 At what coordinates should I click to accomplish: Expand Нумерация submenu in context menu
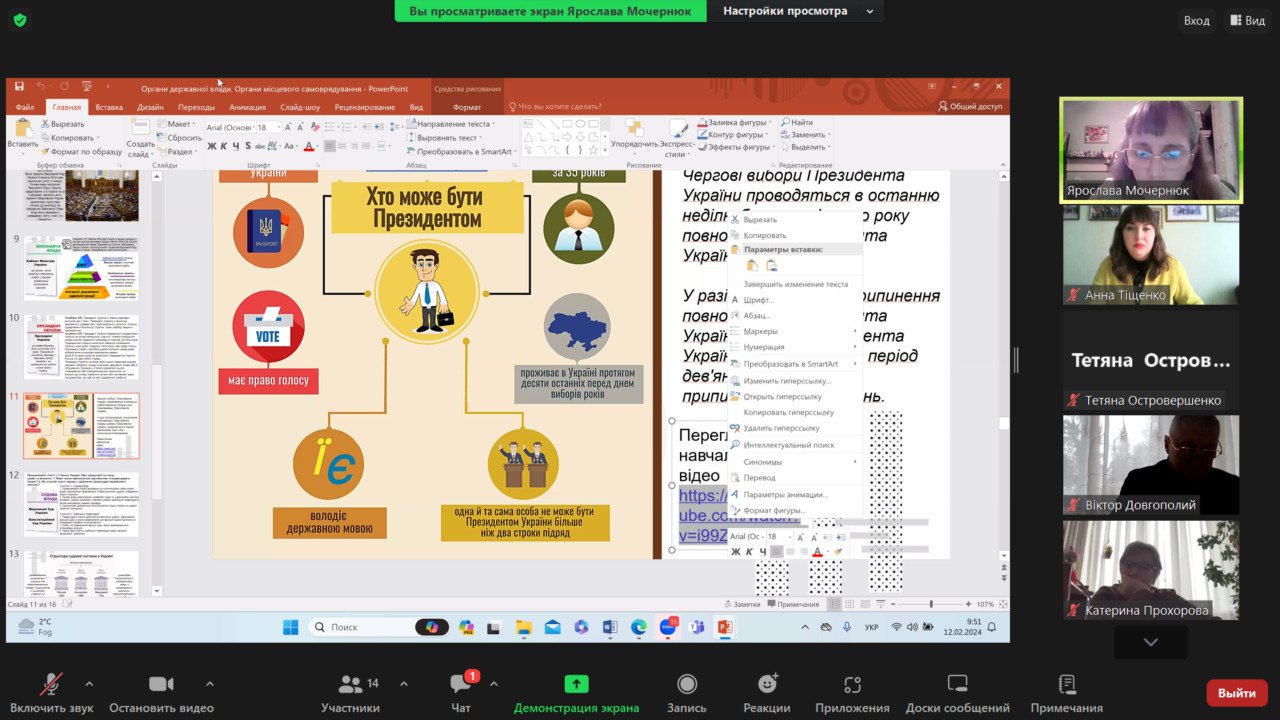coord(795,347)
